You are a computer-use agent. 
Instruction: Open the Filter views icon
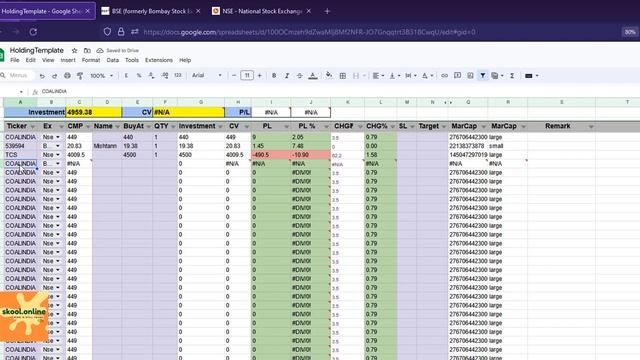point(497,76)
